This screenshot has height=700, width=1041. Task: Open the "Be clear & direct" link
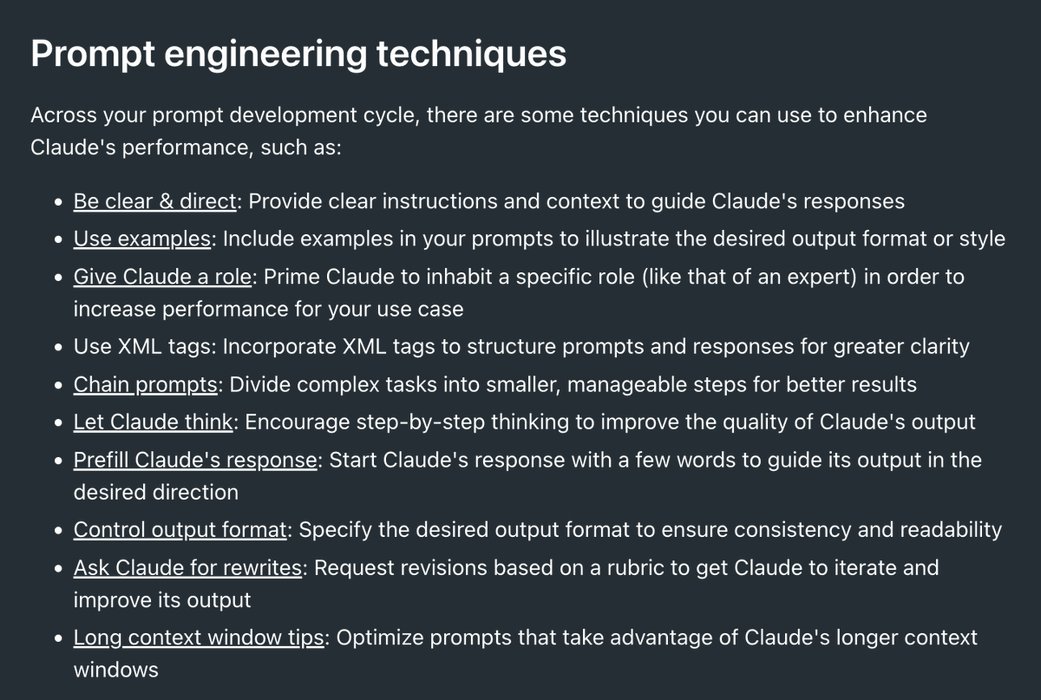pos(155,201)
